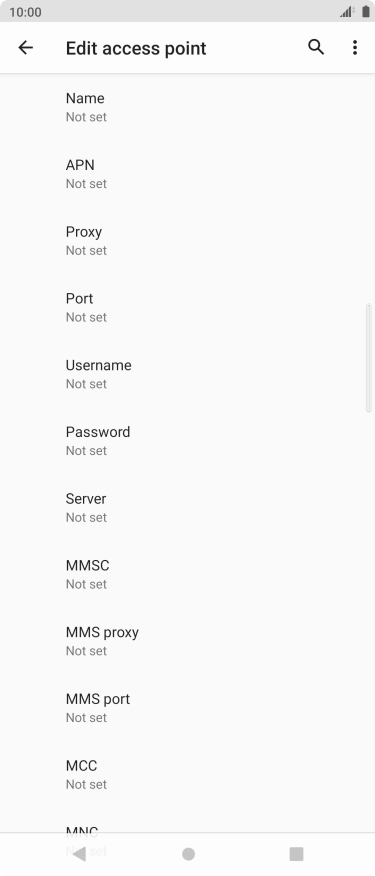Select the Port entry
Screen dimensions: 375x876
[x=188, y=307]
